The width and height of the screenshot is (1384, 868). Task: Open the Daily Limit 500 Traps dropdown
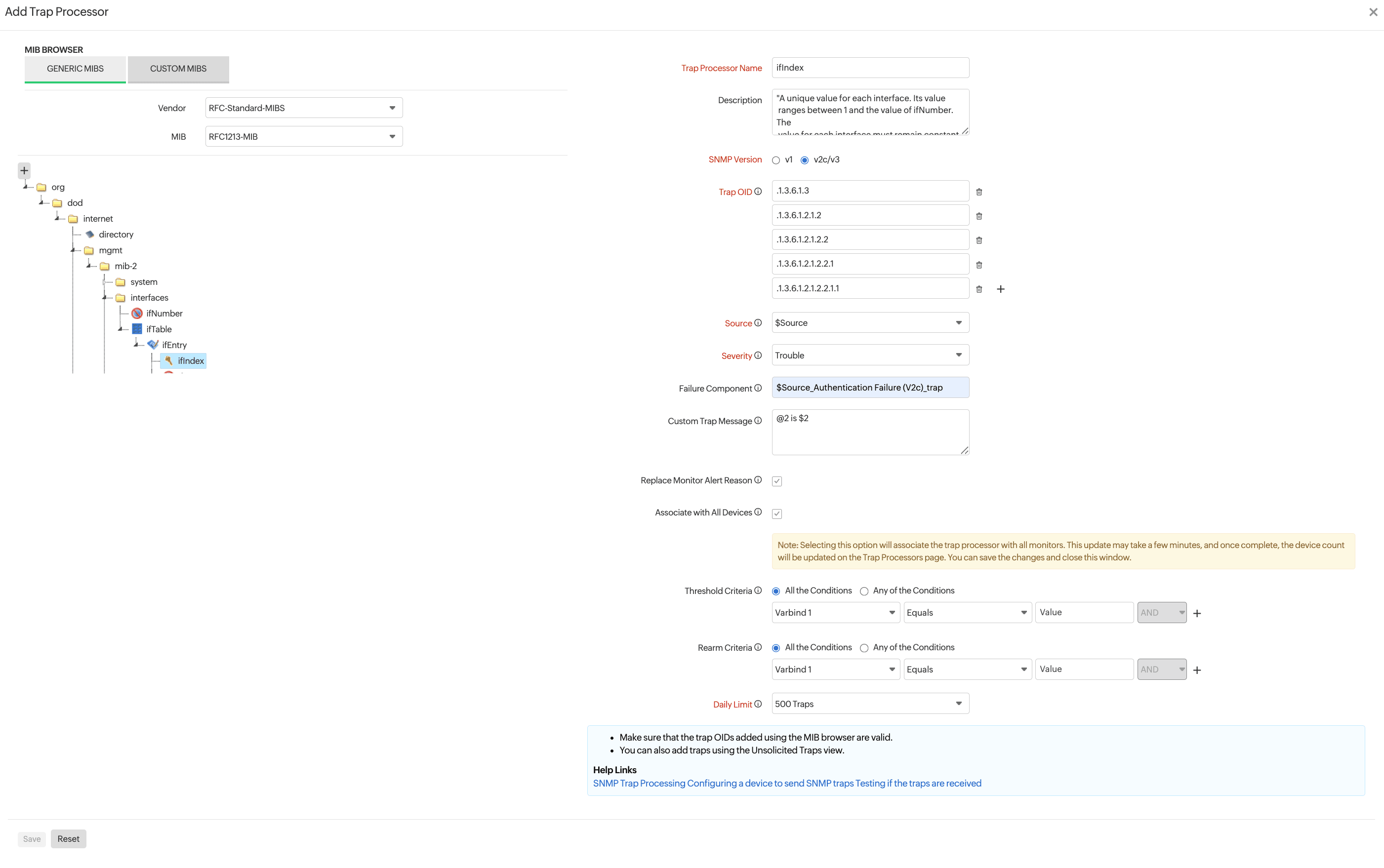[x=869, y=704]
